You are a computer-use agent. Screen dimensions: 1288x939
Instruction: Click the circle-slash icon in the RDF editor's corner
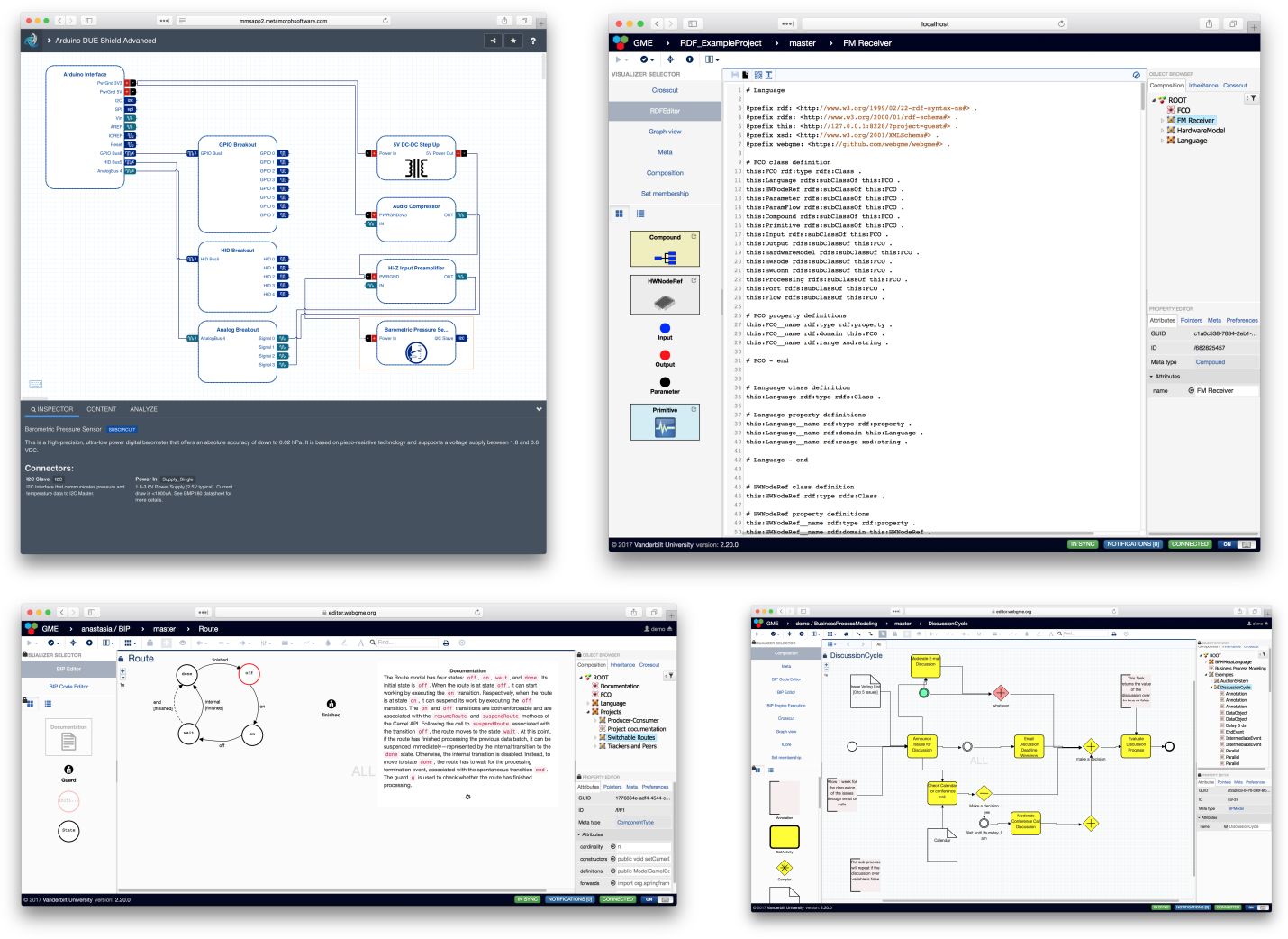point(1137,75)
